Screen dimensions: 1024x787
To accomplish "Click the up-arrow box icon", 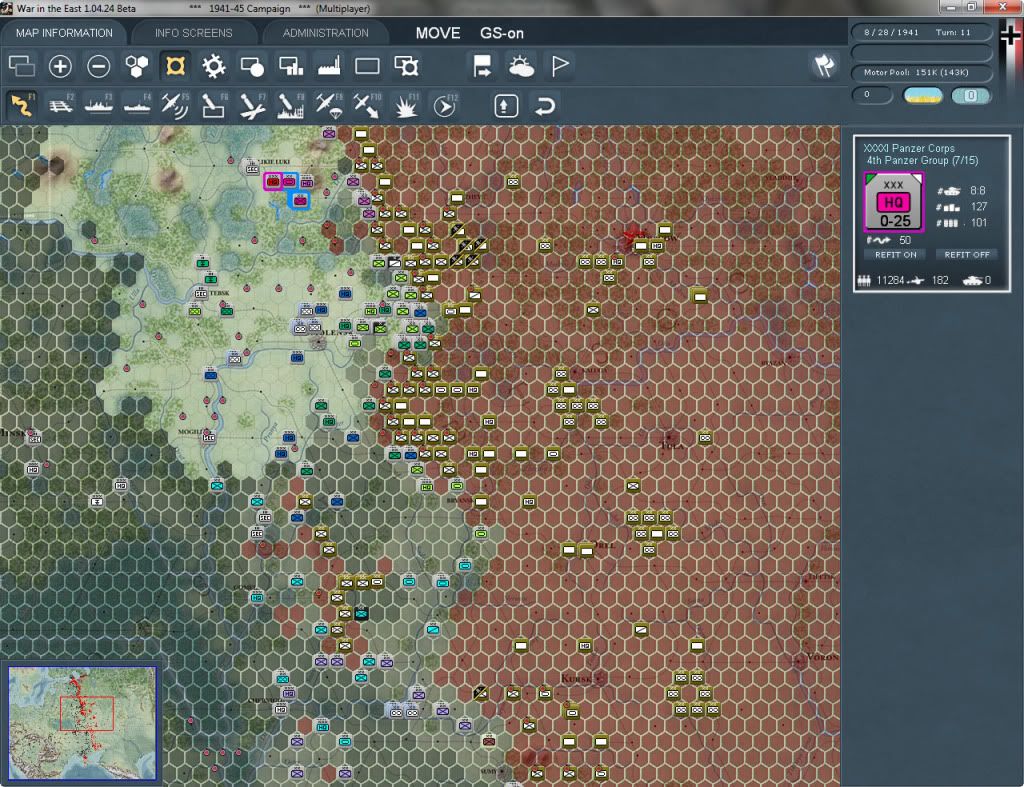I will (506, 106).
